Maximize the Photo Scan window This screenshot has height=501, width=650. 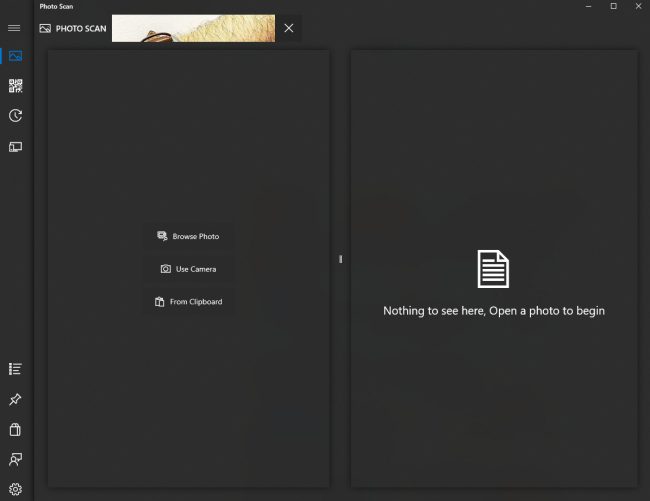pyautogui.click(x=614, y=6)
